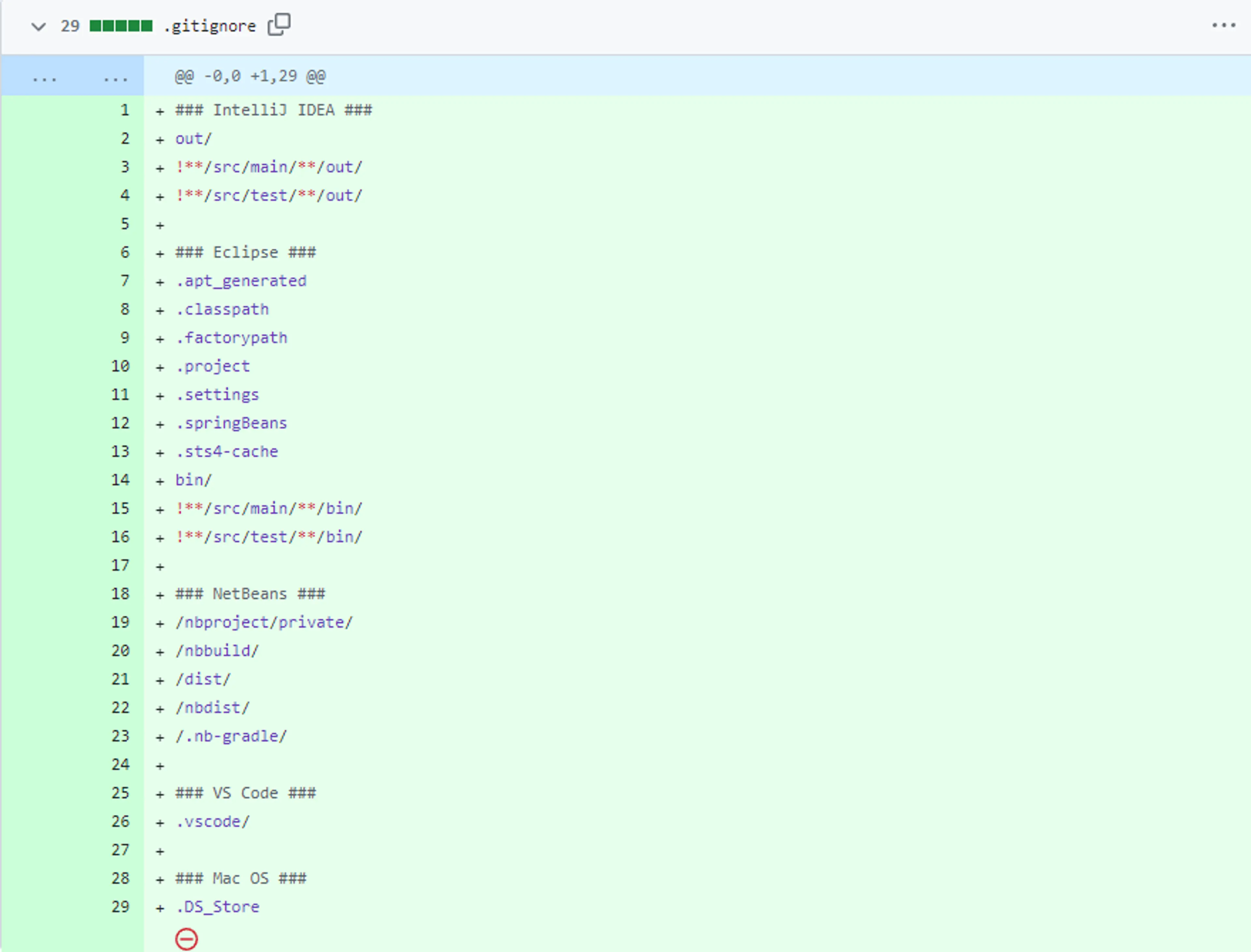1251x952 pixels.
Task: Select hunk header @@ -0,0 +1,29 @@
Action: pyautogui.click(x=250, y=76)
